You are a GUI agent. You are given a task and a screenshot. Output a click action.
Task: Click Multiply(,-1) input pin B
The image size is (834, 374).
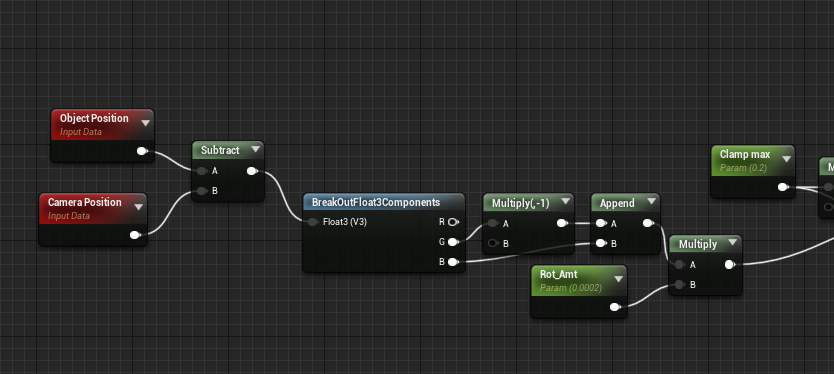tap(493, 243)
